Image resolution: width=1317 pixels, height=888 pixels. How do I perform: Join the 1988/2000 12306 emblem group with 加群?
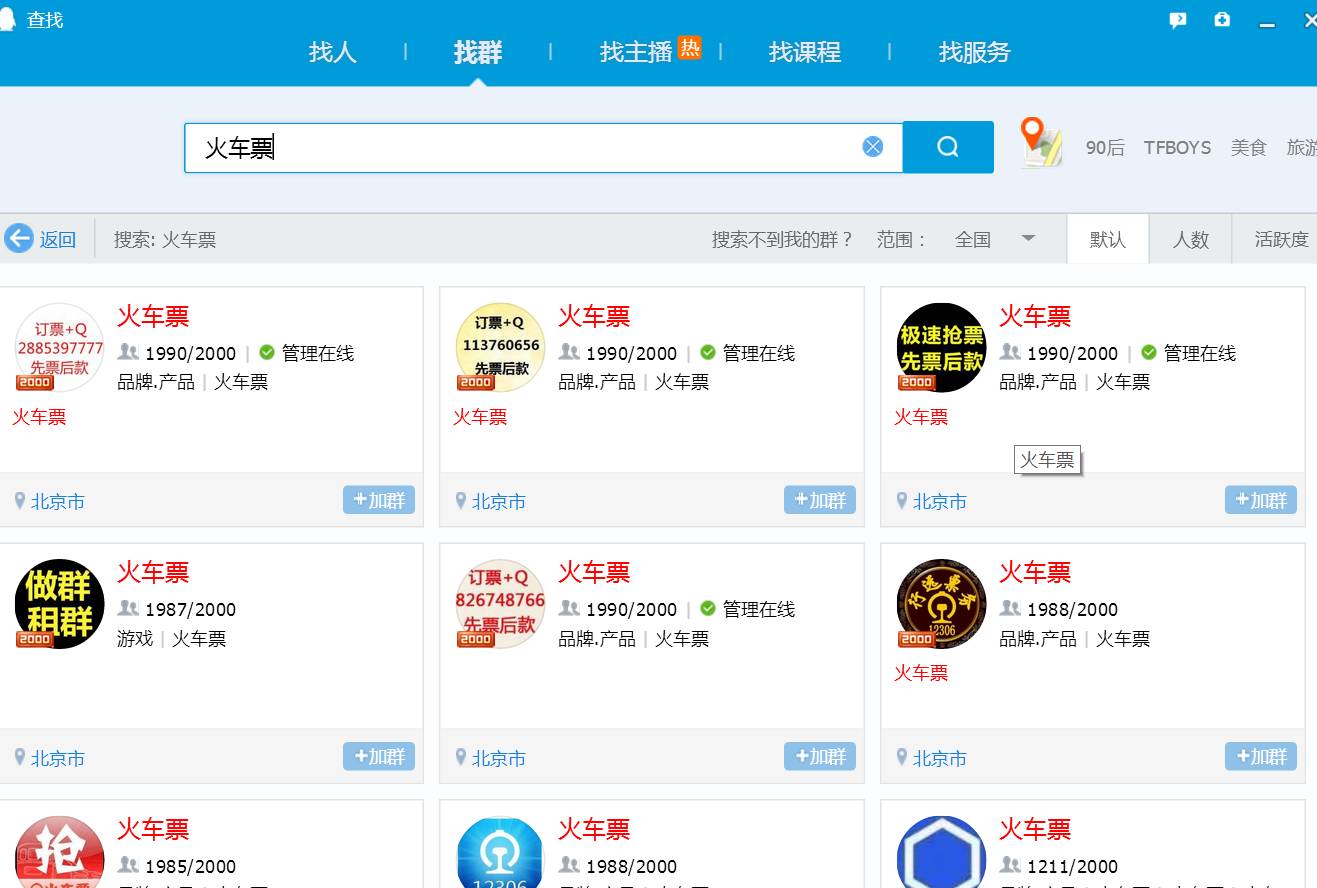(1261, 756)
